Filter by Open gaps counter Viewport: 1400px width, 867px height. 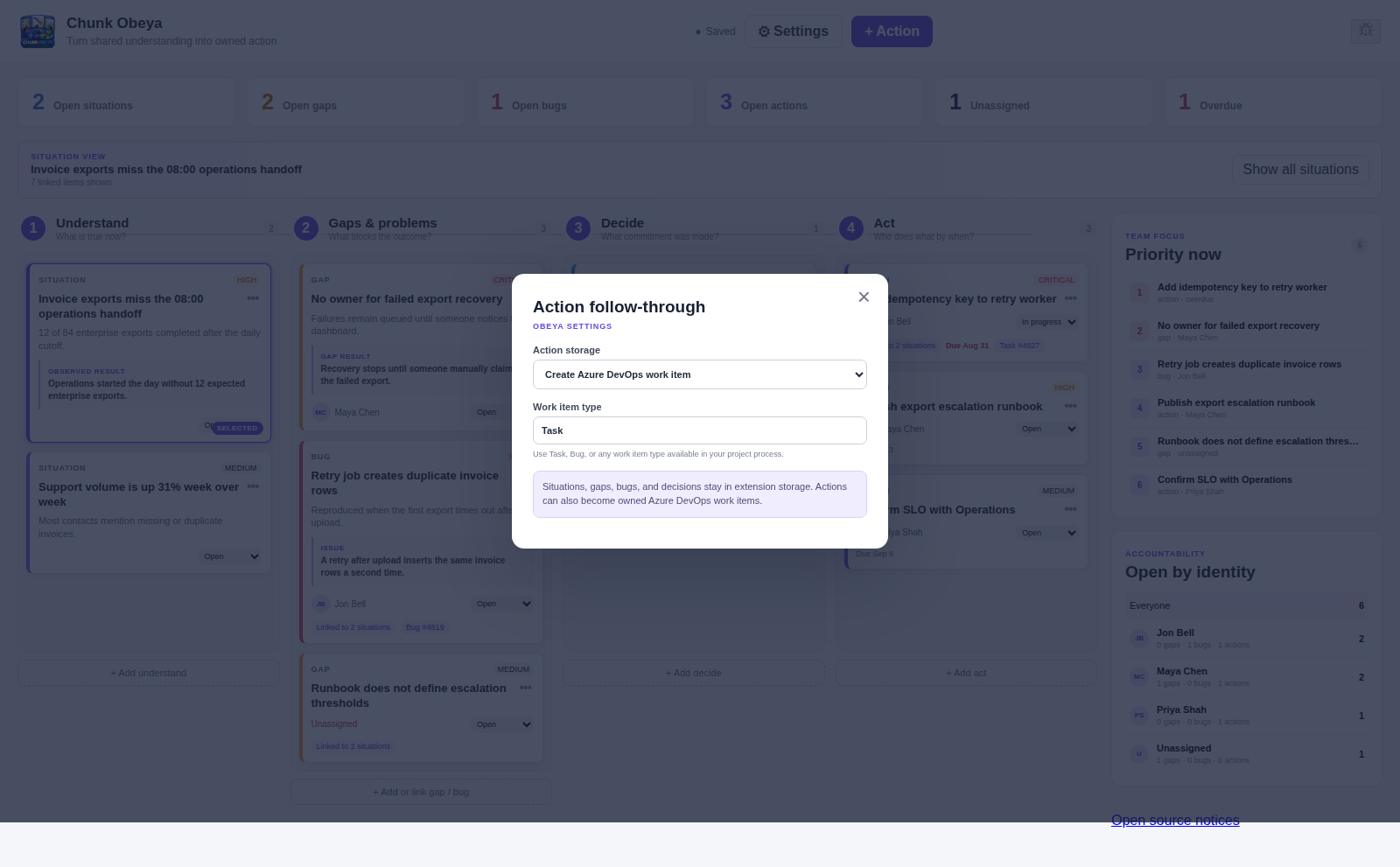point(356,102)
